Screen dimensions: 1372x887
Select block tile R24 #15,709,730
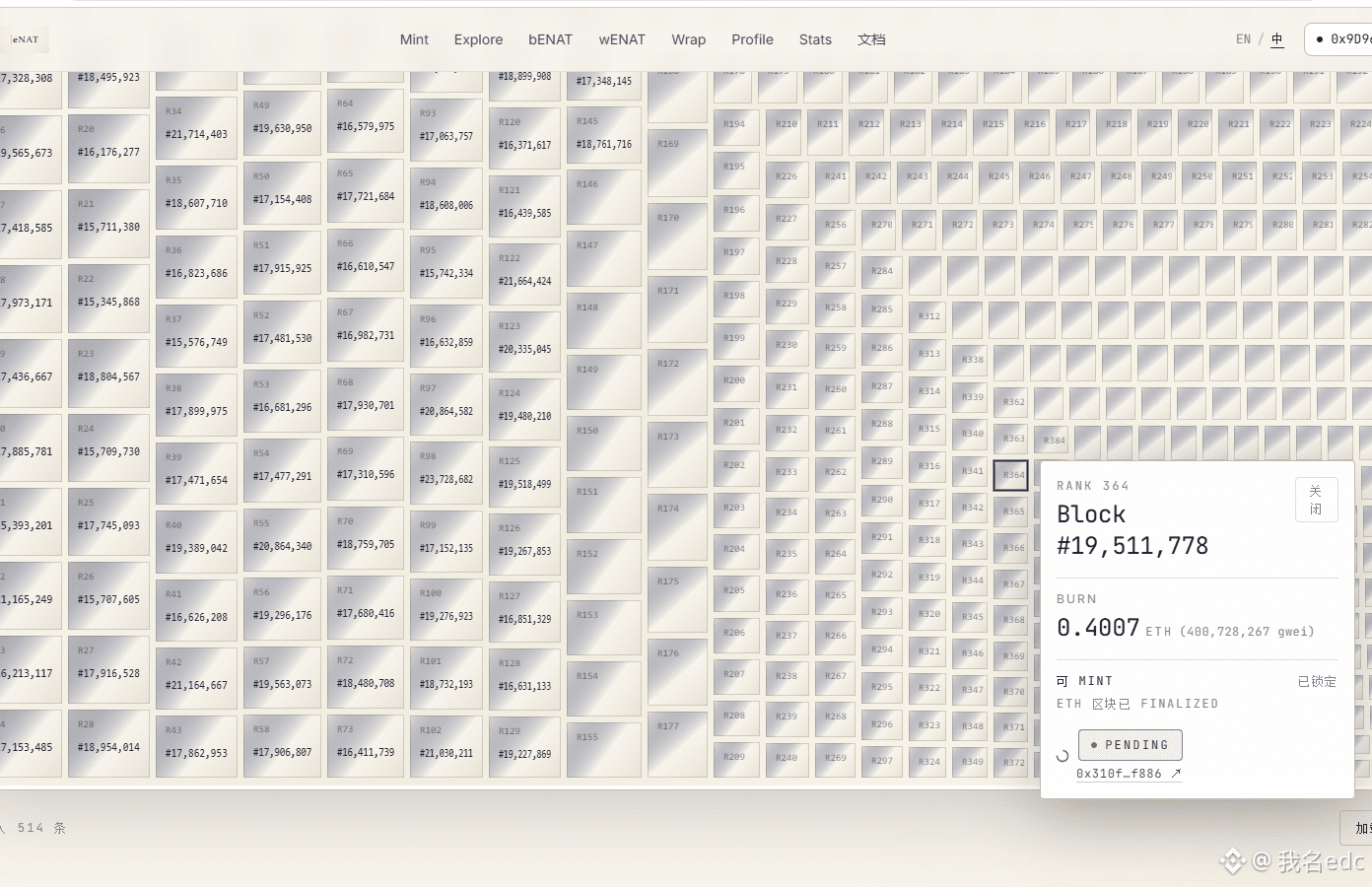pyautogui.click(x=108, y=445)
